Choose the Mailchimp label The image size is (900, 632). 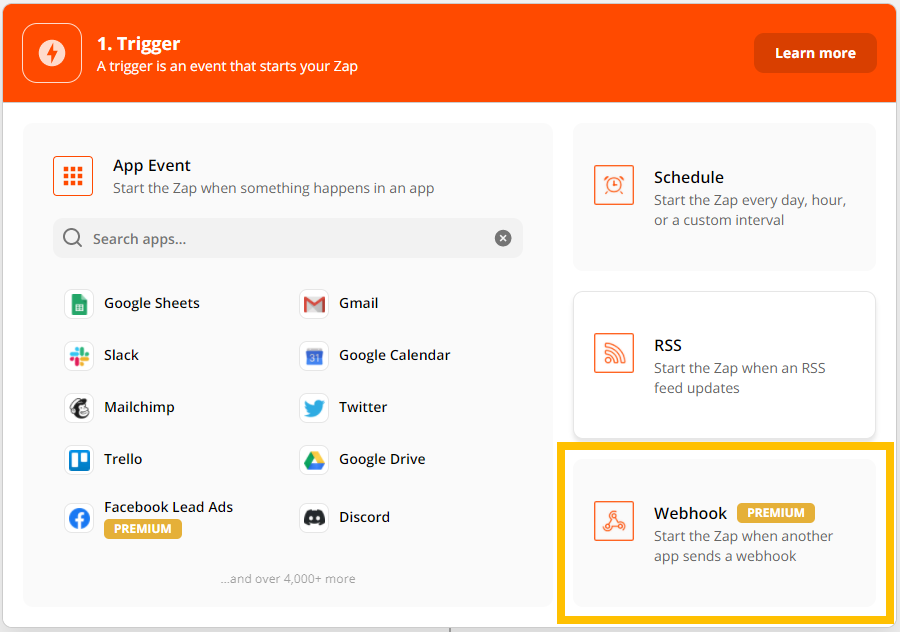[139, 407]
